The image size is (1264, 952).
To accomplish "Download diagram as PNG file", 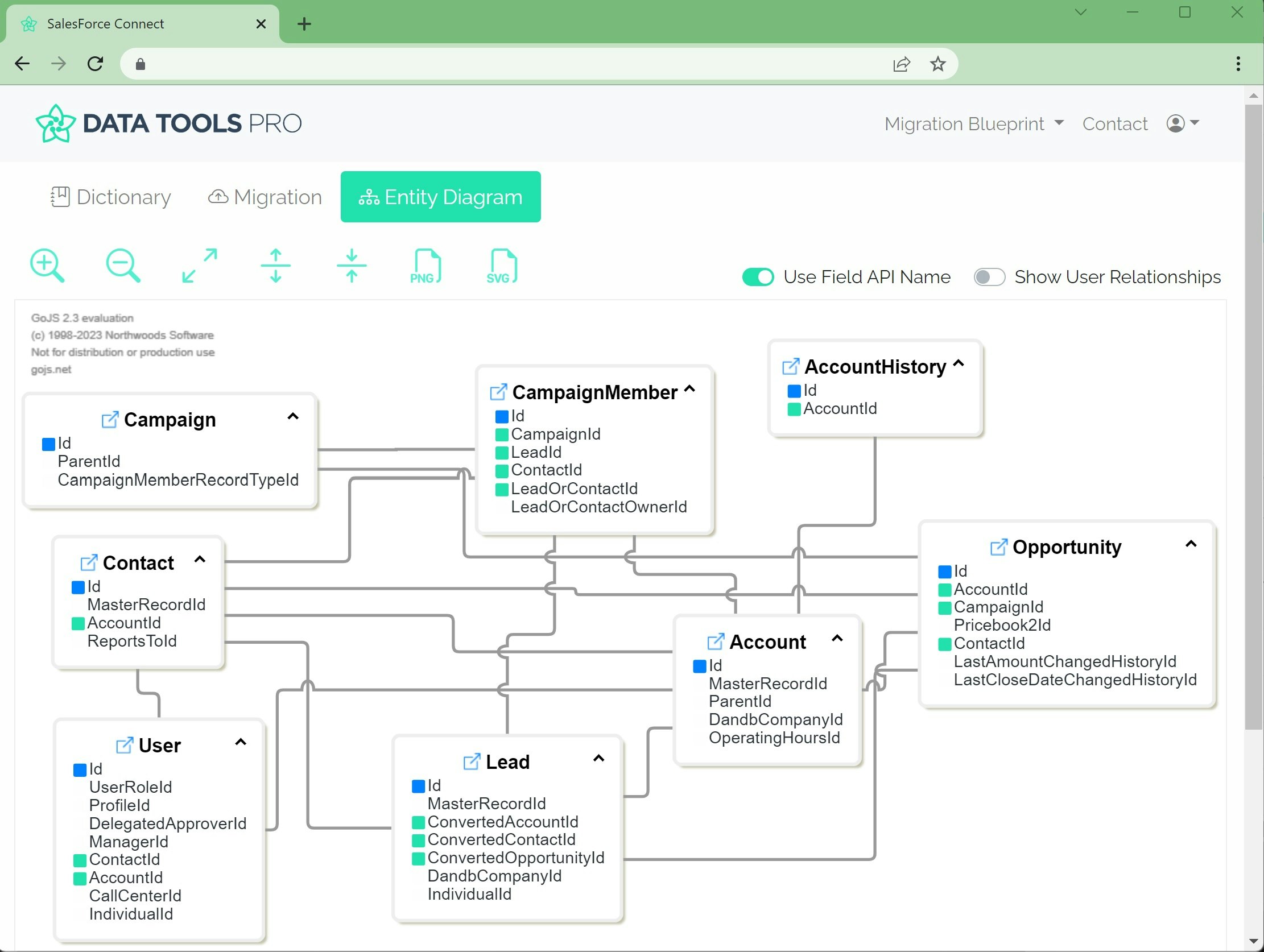I will 425,266.
